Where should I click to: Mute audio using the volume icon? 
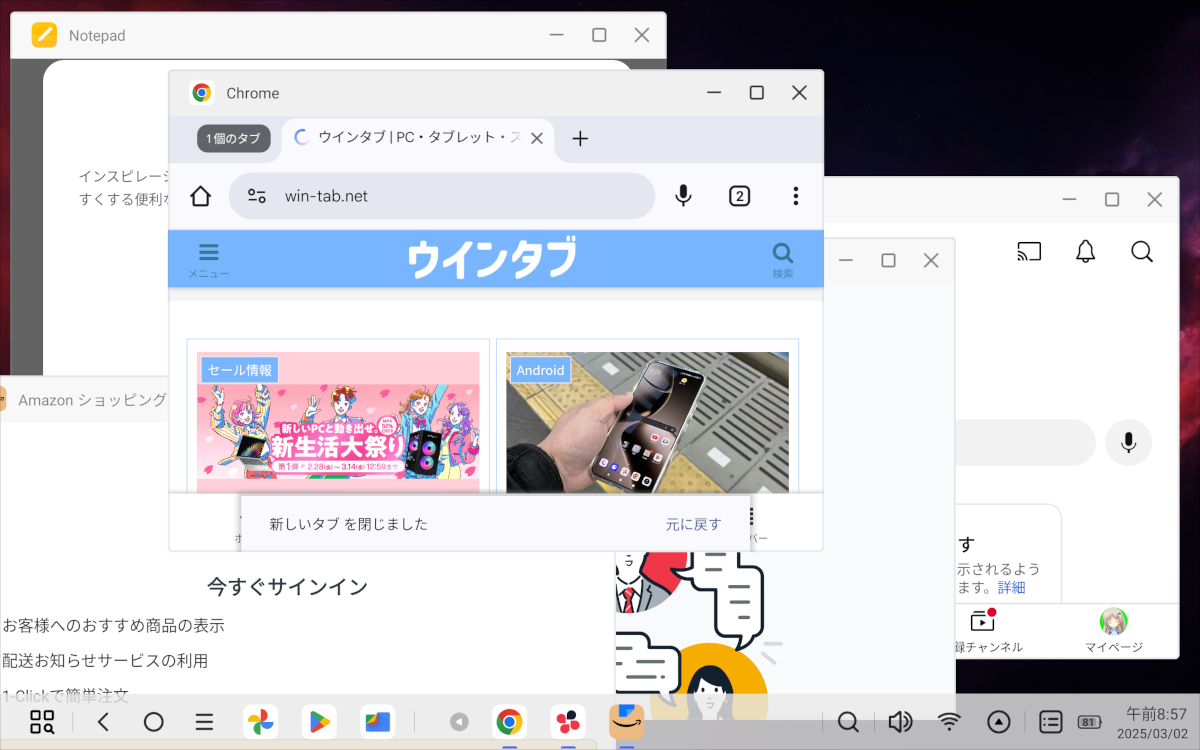pos(899,721)
